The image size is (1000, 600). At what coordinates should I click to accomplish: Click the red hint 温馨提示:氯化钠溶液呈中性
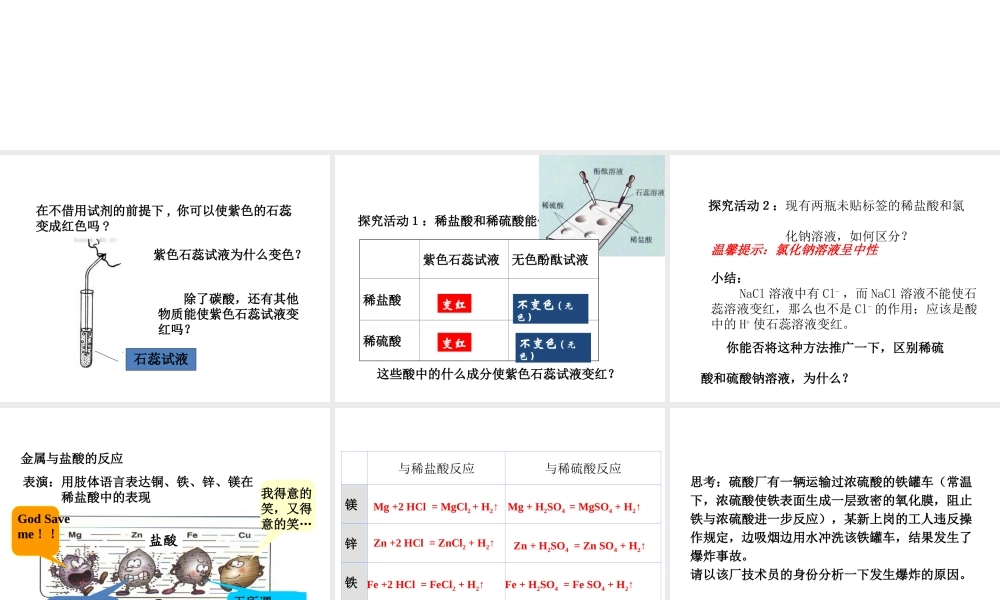coord(795,250)
